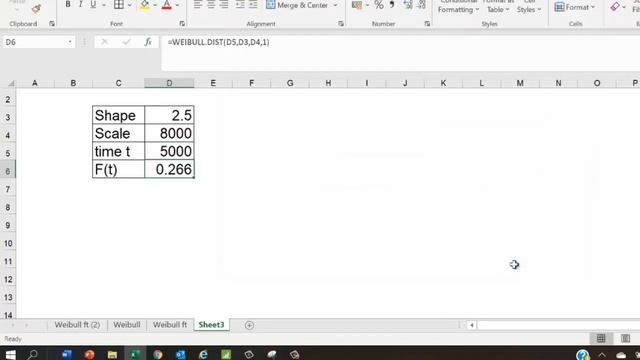Click the Format Painter brush icon
The width and height of the screenshot is (640, 360).
coord(36,9)
